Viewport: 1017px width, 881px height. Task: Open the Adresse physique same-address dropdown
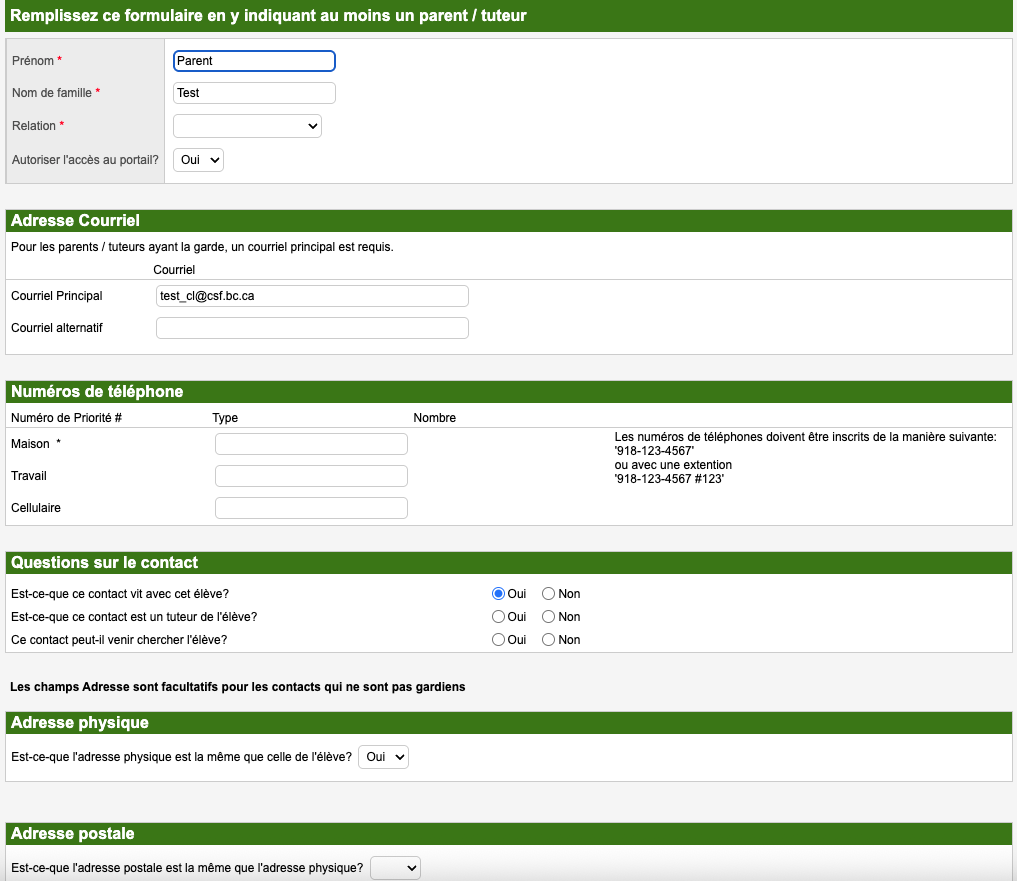[x=383, y=757]
